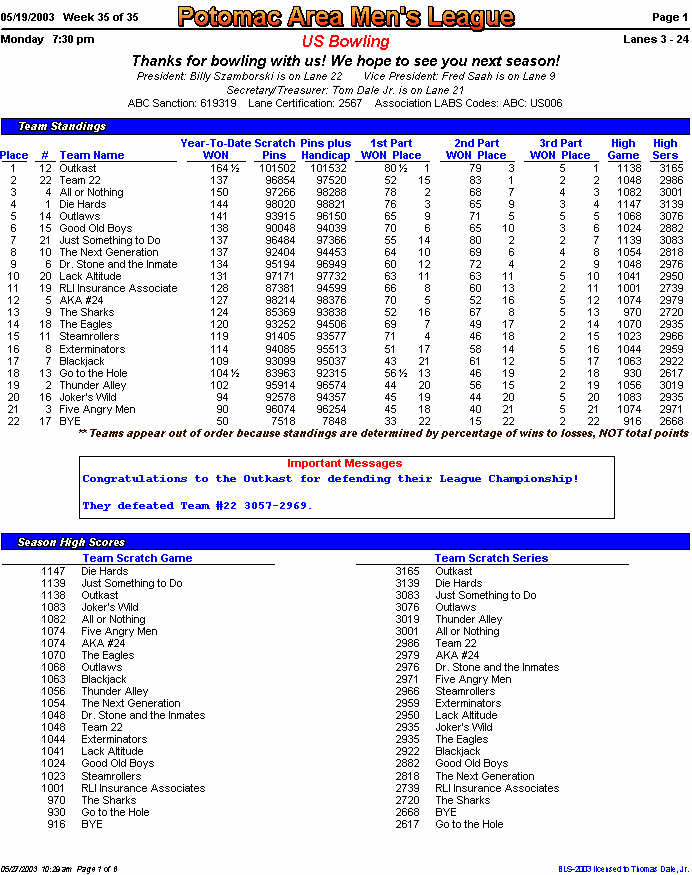Click the Team Scratch Series heading

click(492, 558)
